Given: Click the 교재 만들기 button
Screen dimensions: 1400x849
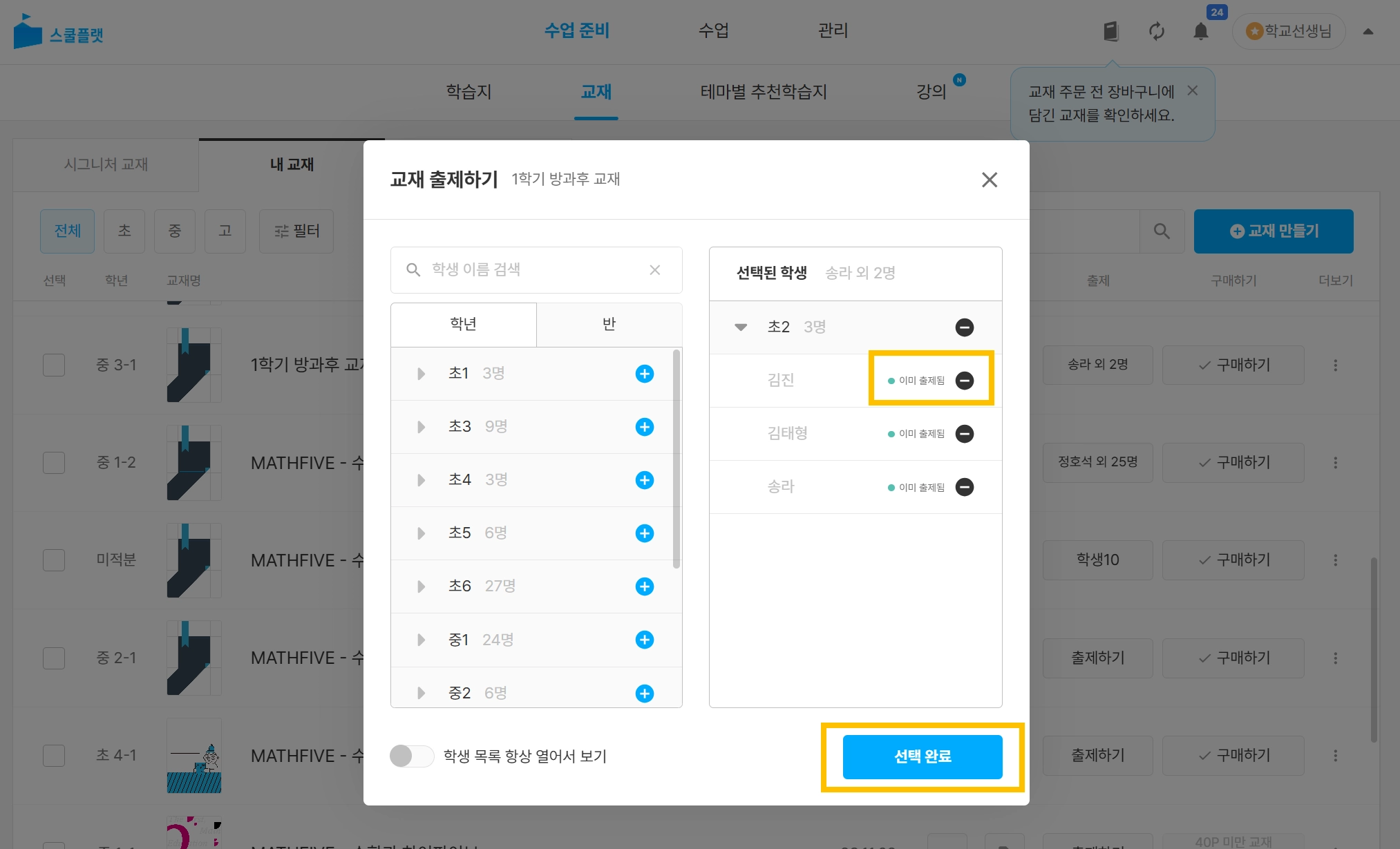Looking at the screenshot, I should (x=1273, y=231).
